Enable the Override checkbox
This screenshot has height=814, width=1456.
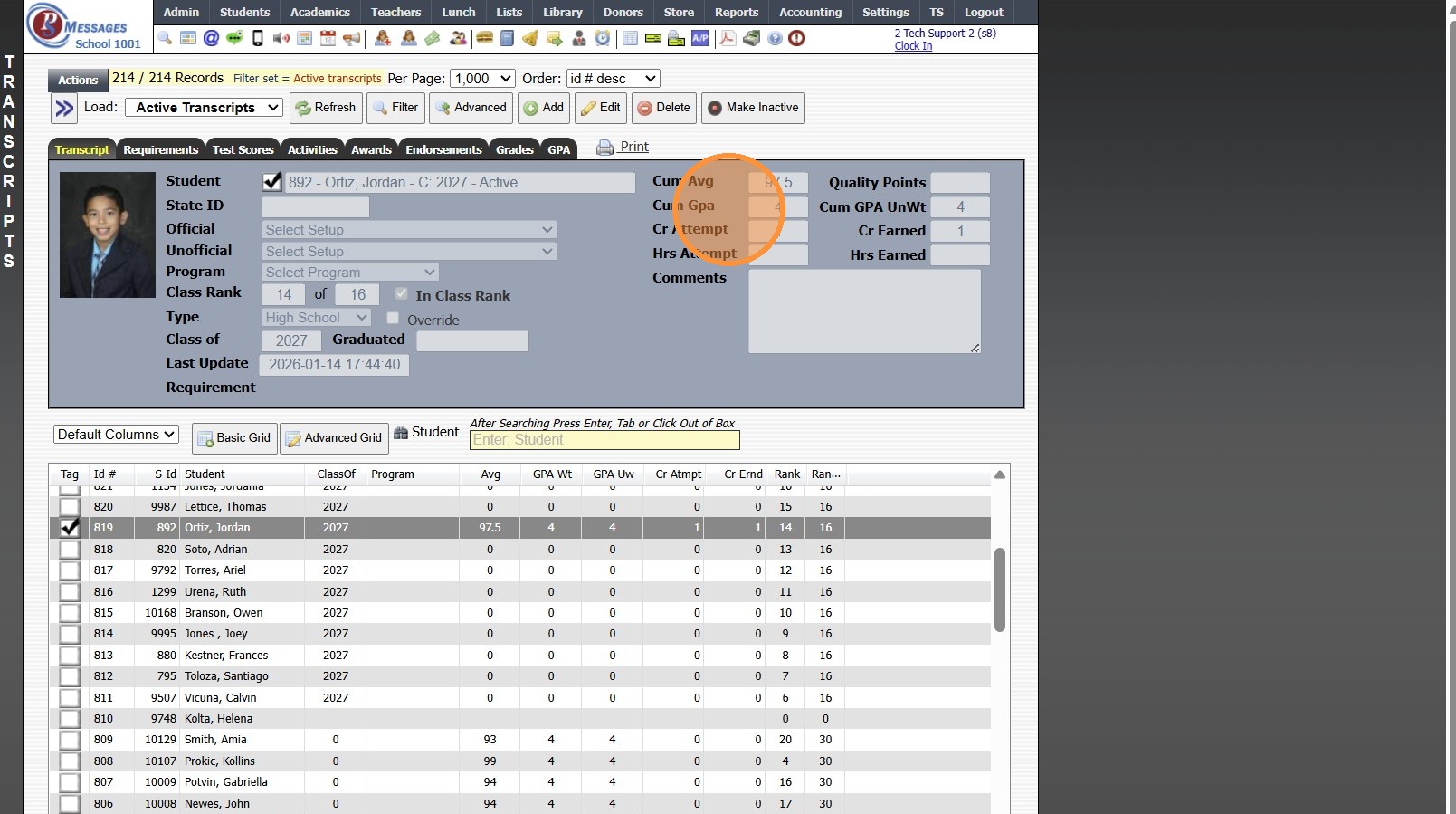click(x=393, y=318)
